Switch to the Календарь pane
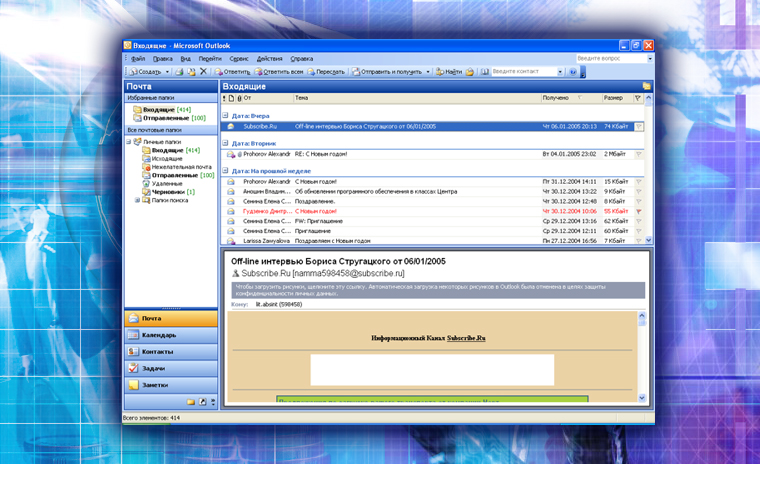 click(171, 335)
